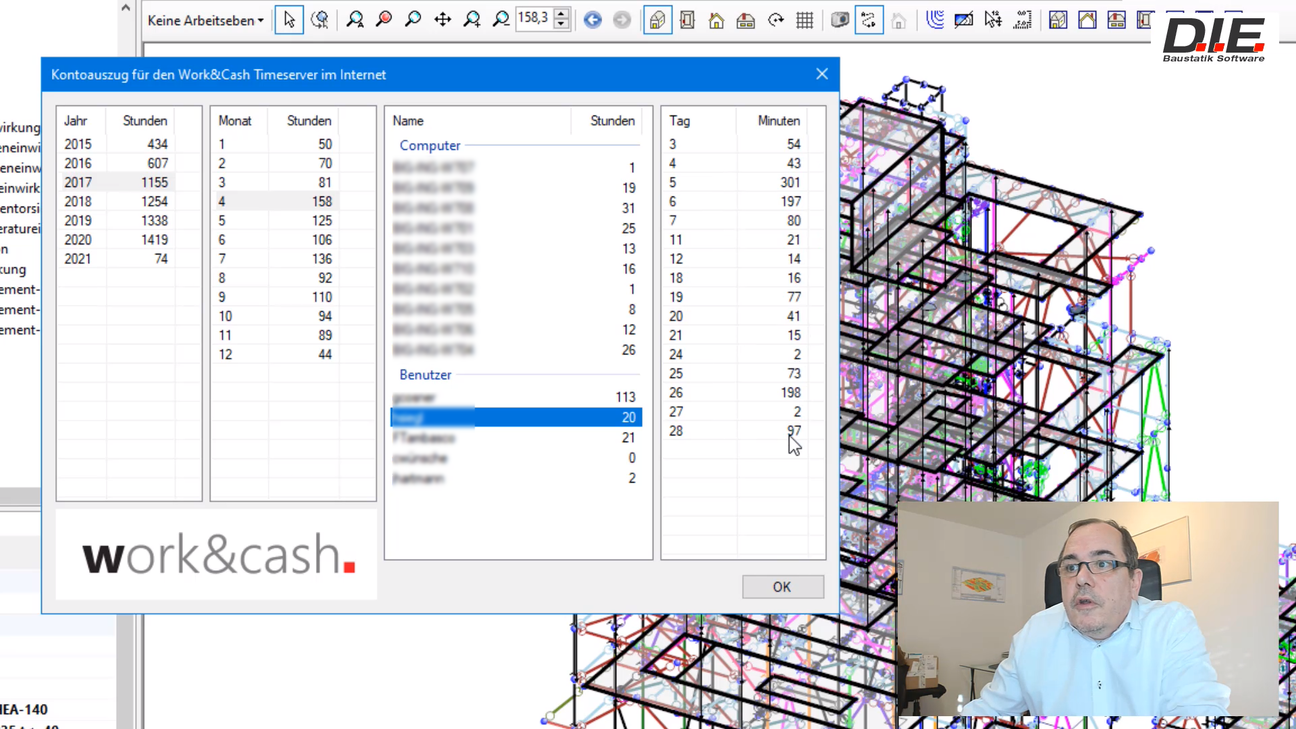Viewport: 1296px width, 729px height.
Task: Click the zoom-in magnifier with plus
Action: 472,20
